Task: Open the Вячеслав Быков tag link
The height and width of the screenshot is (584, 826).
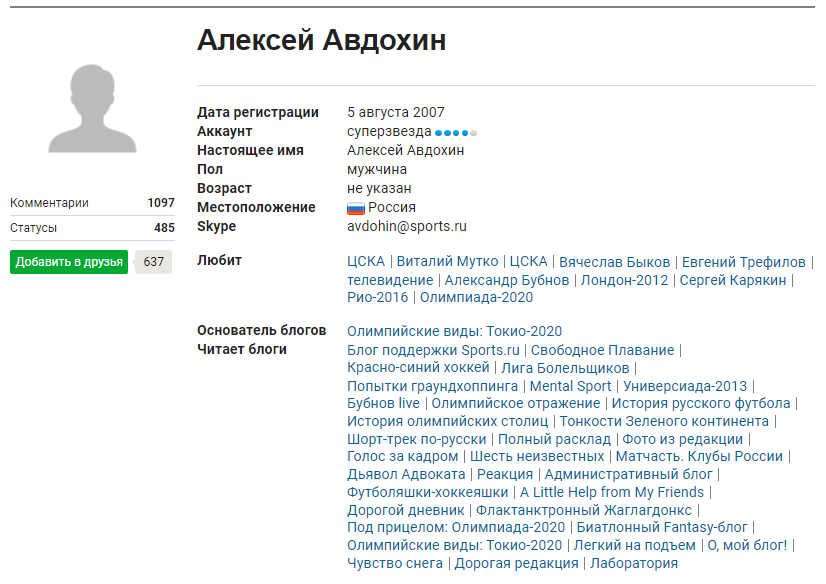Action: pos(614,261)
